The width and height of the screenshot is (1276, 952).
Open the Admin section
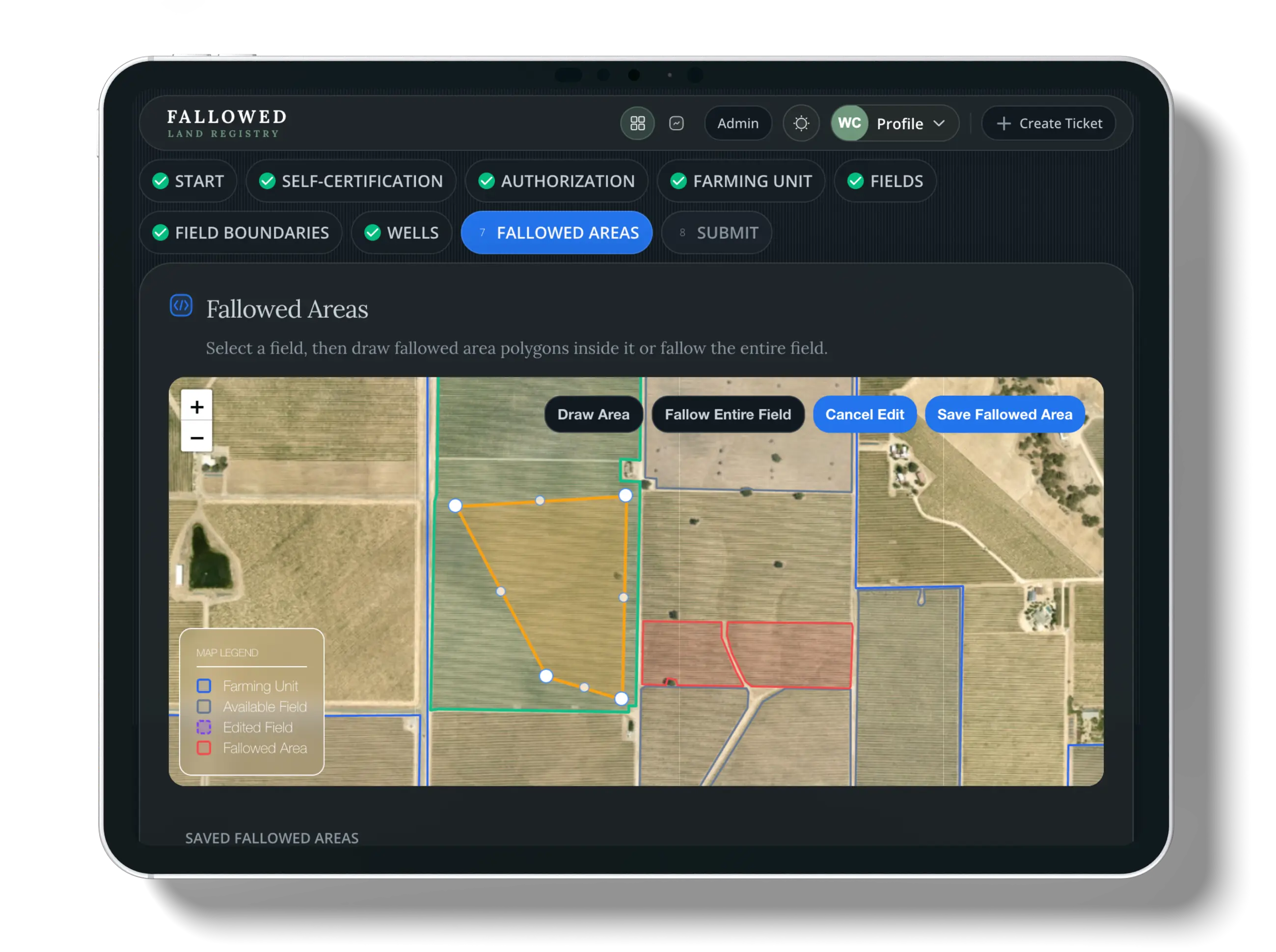point(738,123)
